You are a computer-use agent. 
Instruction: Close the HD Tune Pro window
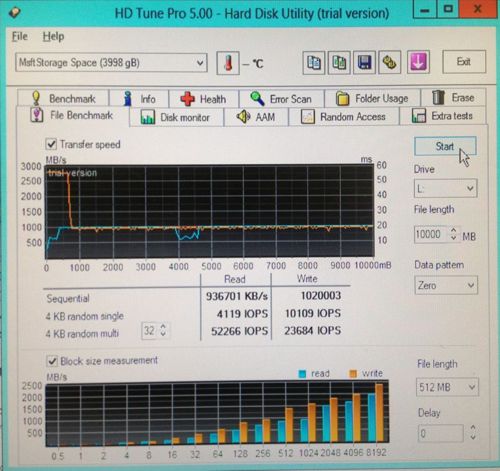coord(478,9)
